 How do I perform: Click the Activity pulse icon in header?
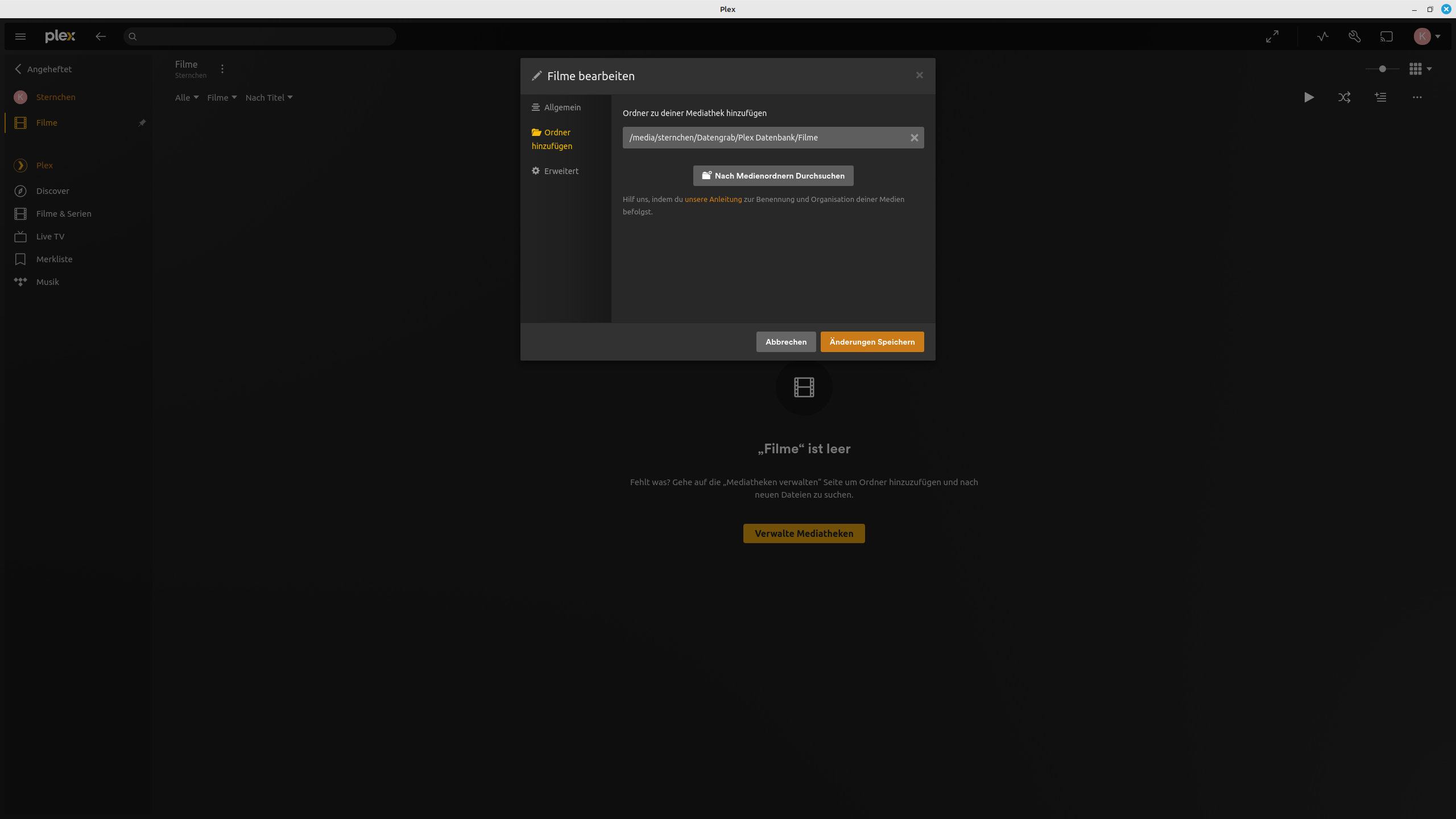pos(1323,36)
